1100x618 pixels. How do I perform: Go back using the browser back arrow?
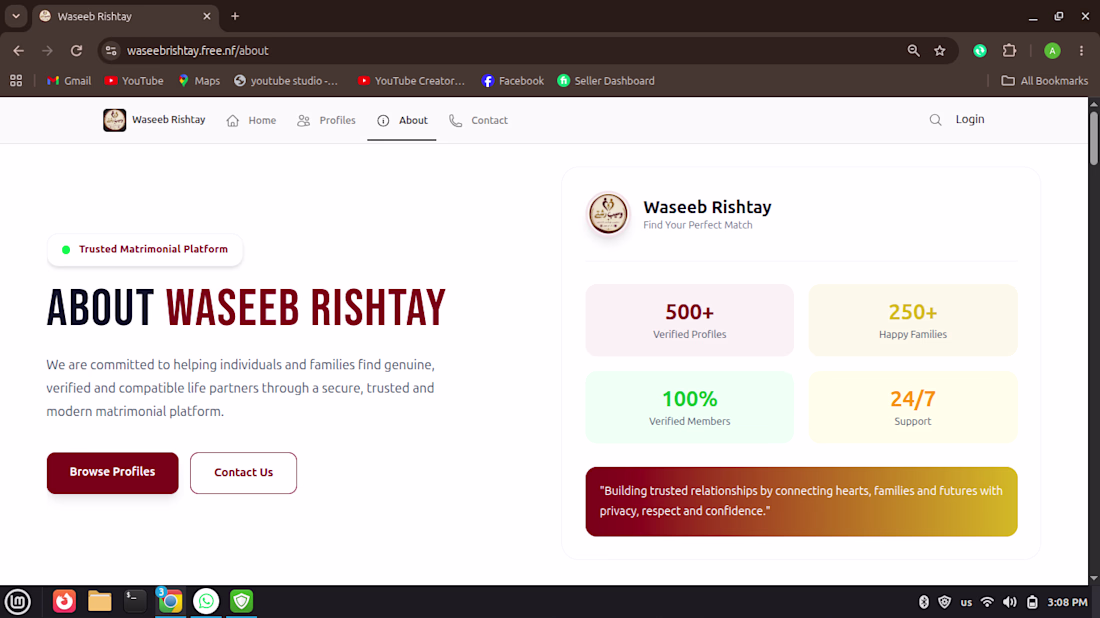[19, 51]
